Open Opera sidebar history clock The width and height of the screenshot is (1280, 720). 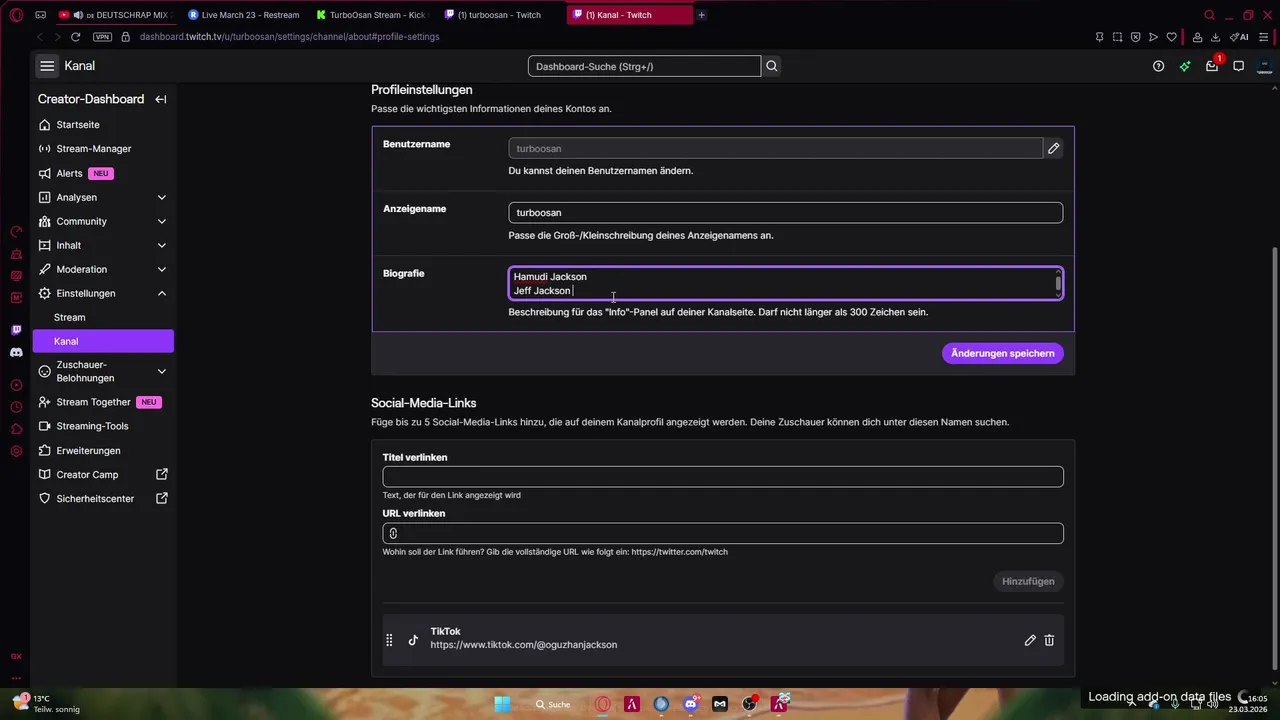(x=16, y=407)
